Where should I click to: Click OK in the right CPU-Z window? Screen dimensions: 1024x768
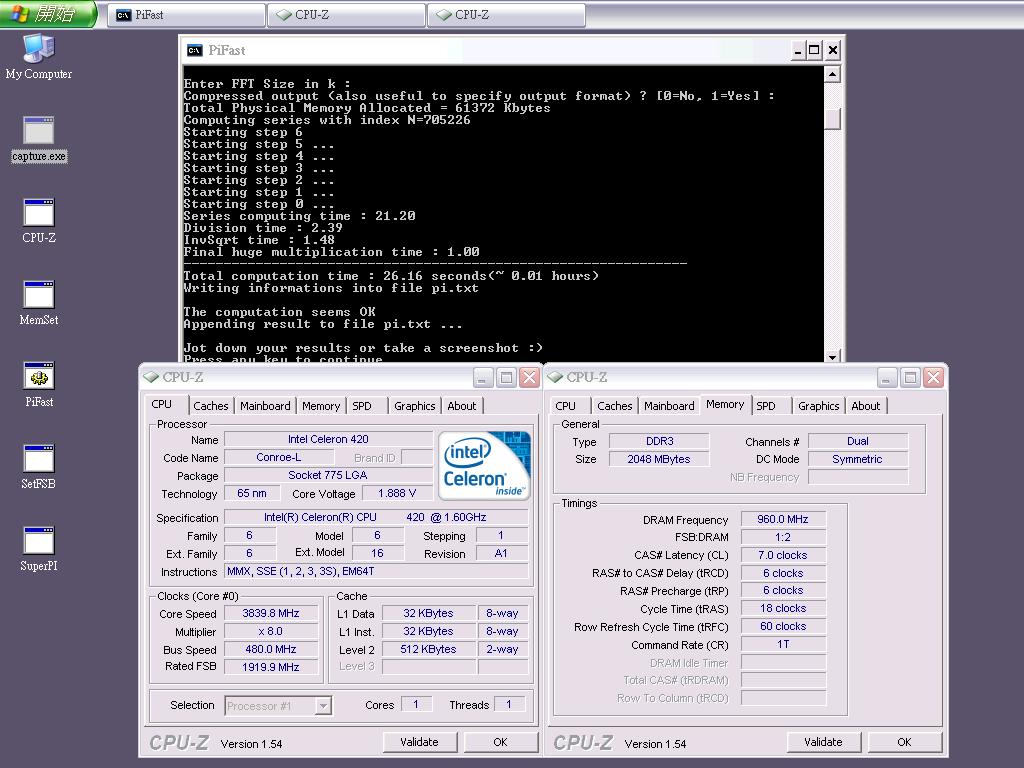pos(904,742)
